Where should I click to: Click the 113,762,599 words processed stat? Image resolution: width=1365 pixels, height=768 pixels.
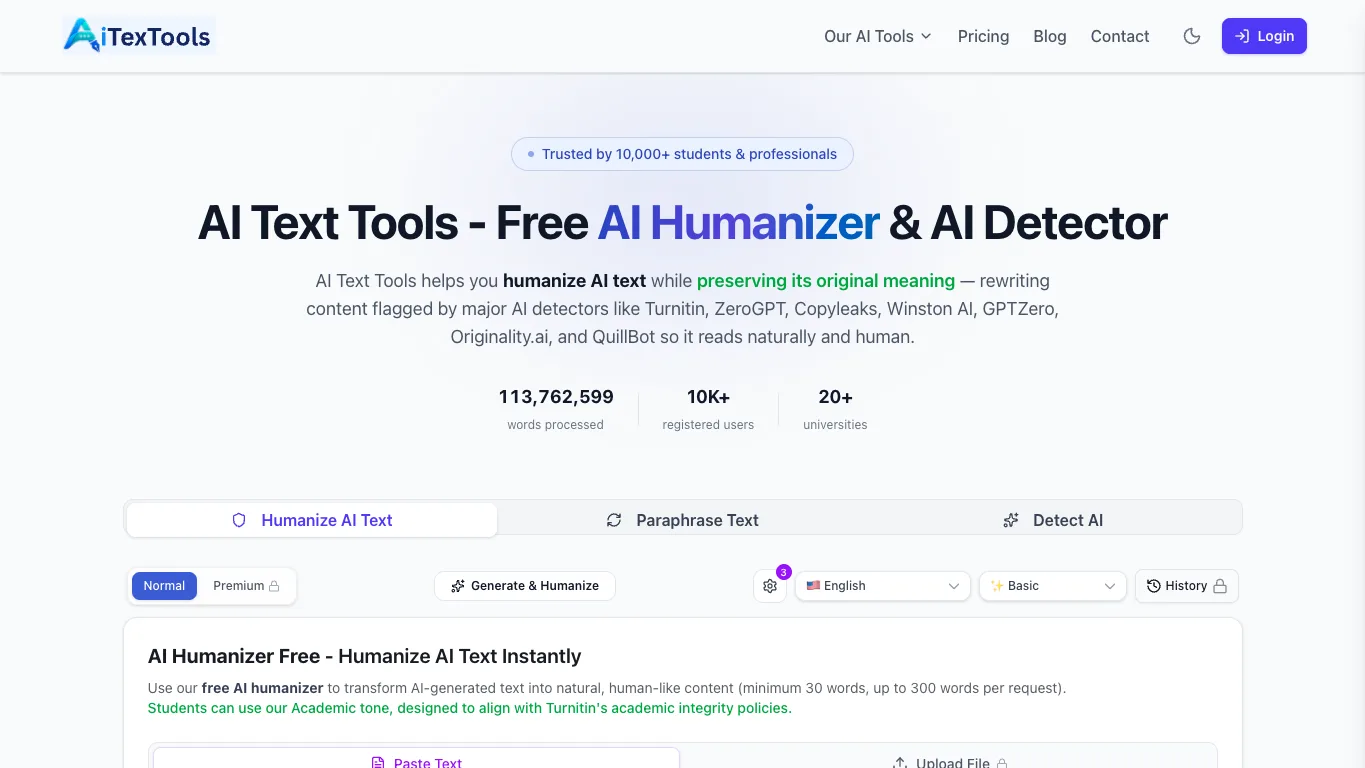click(x=556, y=409)
